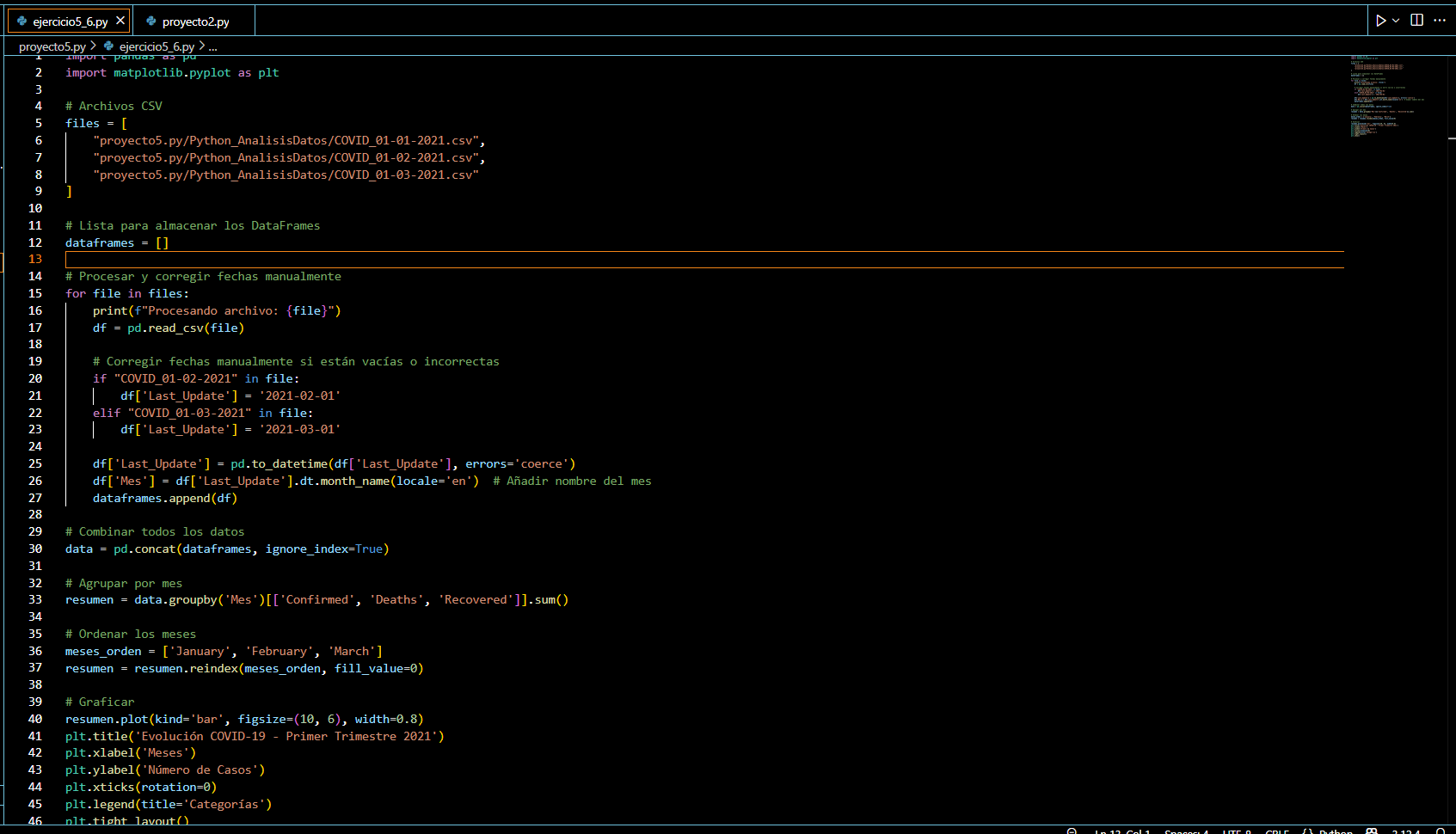Click the data.groupby('Mes') sum line
This screenshot has height=834, width=1456.
click(317, 599)
